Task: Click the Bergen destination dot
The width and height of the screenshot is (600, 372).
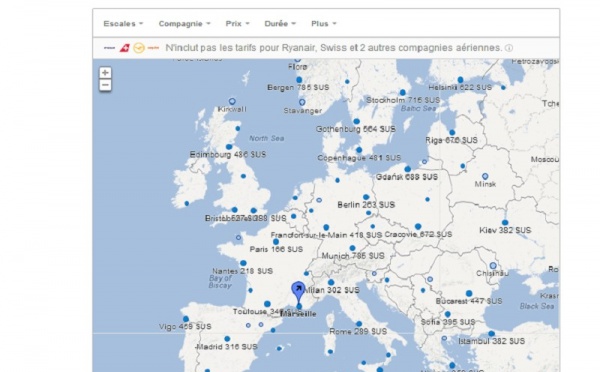Action: (299, 80)
